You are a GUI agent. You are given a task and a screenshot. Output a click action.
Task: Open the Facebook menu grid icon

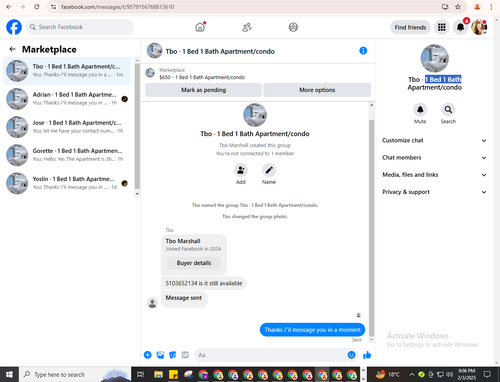coord(442,27)
